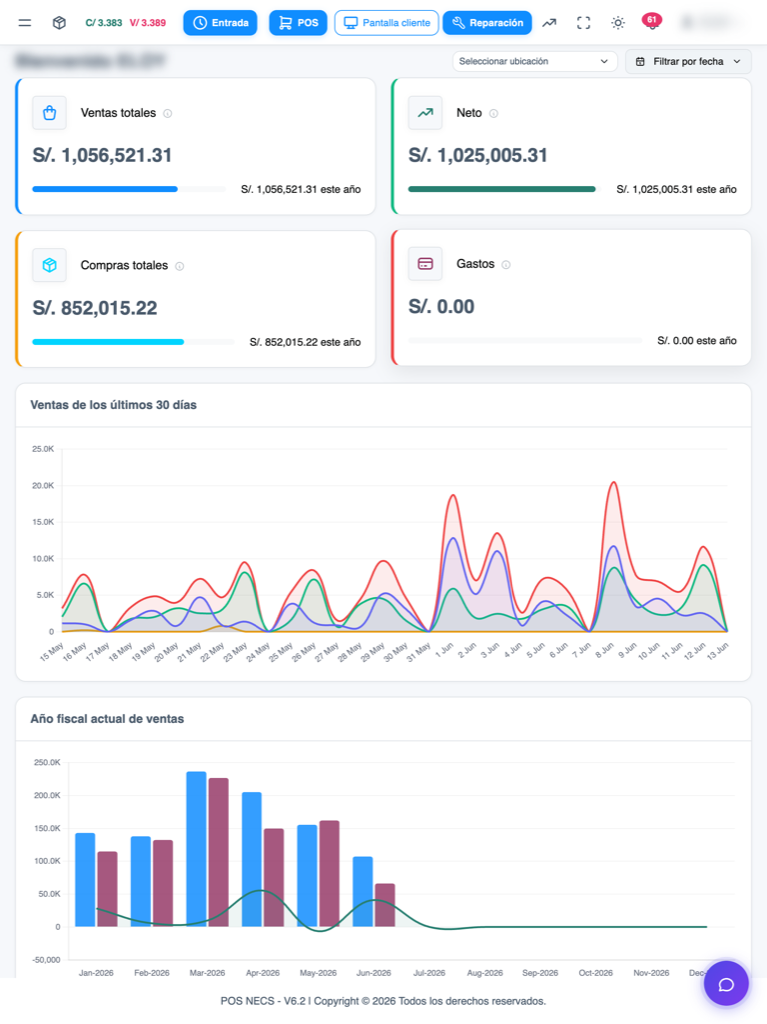The height and width of the screenshot is (1024, 767).
Task: Click the trending profit chart icon
Action: [549, 23]
